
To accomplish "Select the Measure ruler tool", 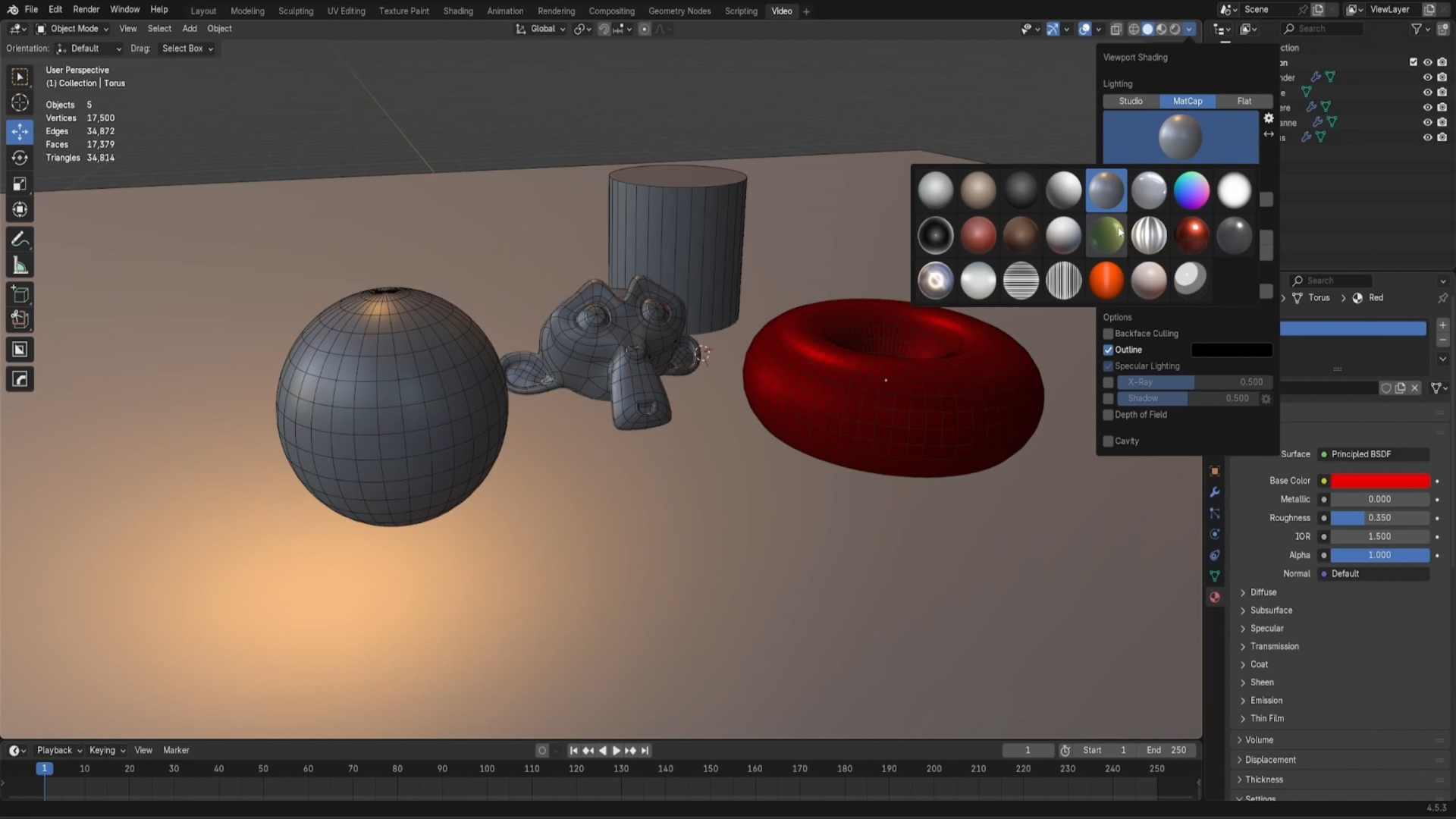I will pyautogui.click(x=20, y=266).
